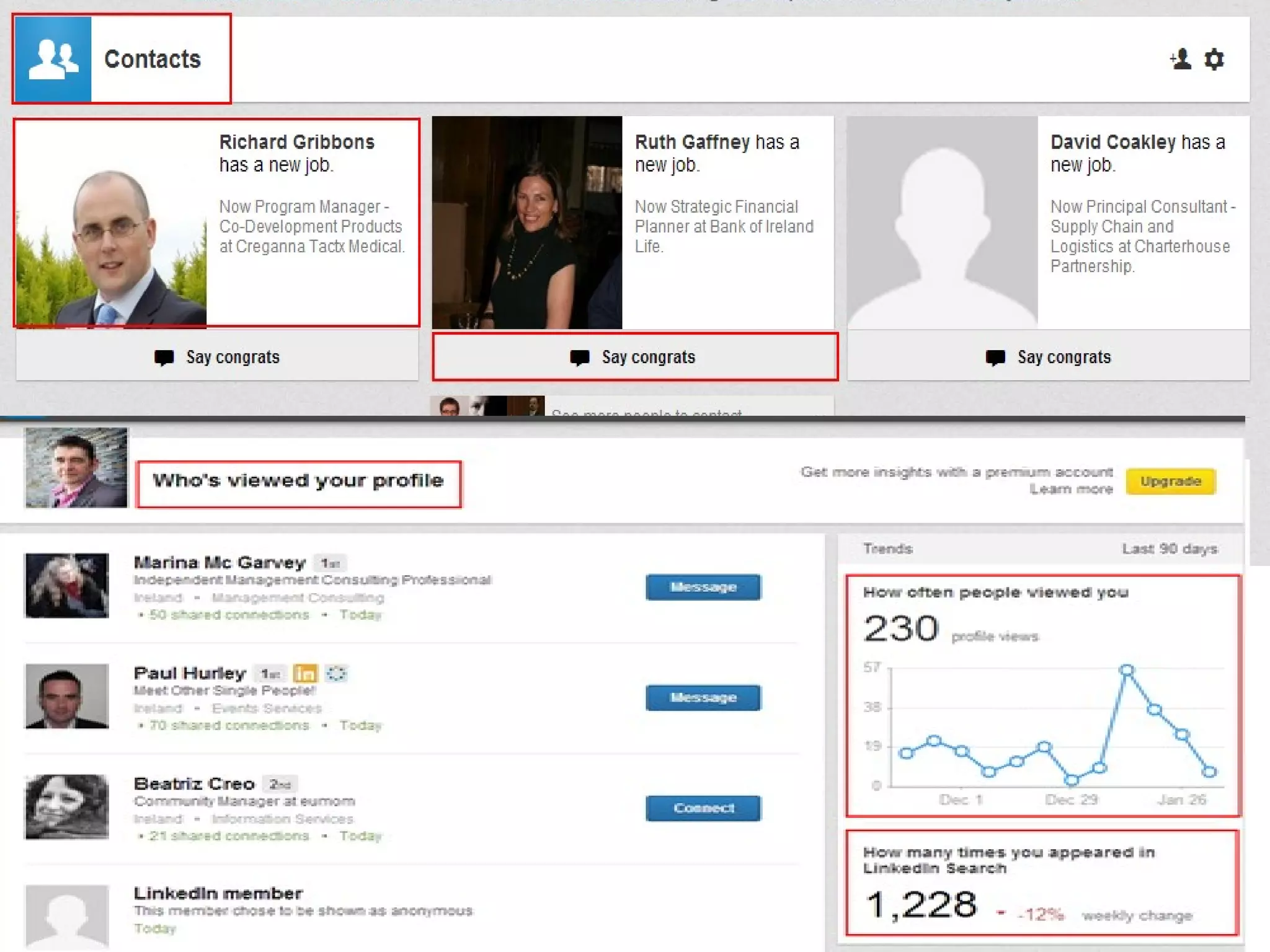The height and width of the screenshot is (952, 1270).
Task: Click the Contacts people icon
Action: (x=53, y=59)
